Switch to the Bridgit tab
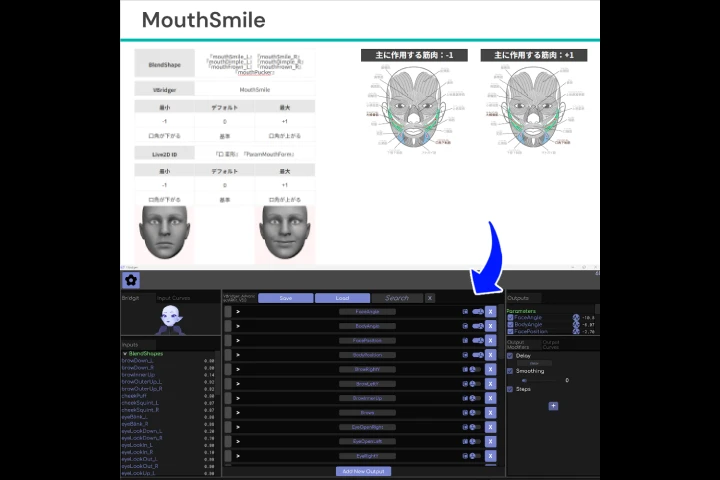 138,298
